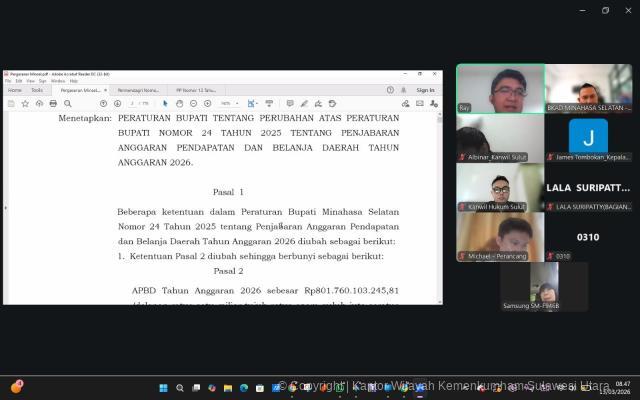Open the Windows Start menu
This screenshot has width=640, height=400.
coord(163,388)
